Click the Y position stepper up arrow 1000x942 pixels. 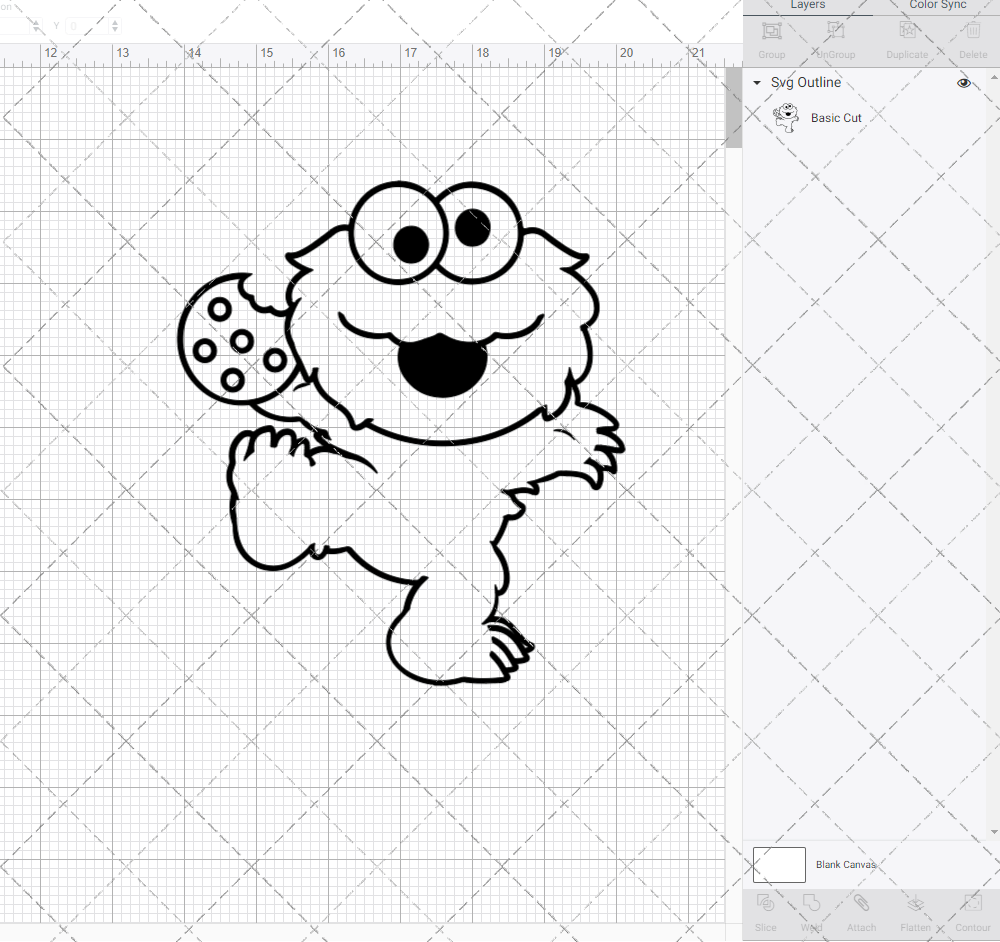coord(114,23)
